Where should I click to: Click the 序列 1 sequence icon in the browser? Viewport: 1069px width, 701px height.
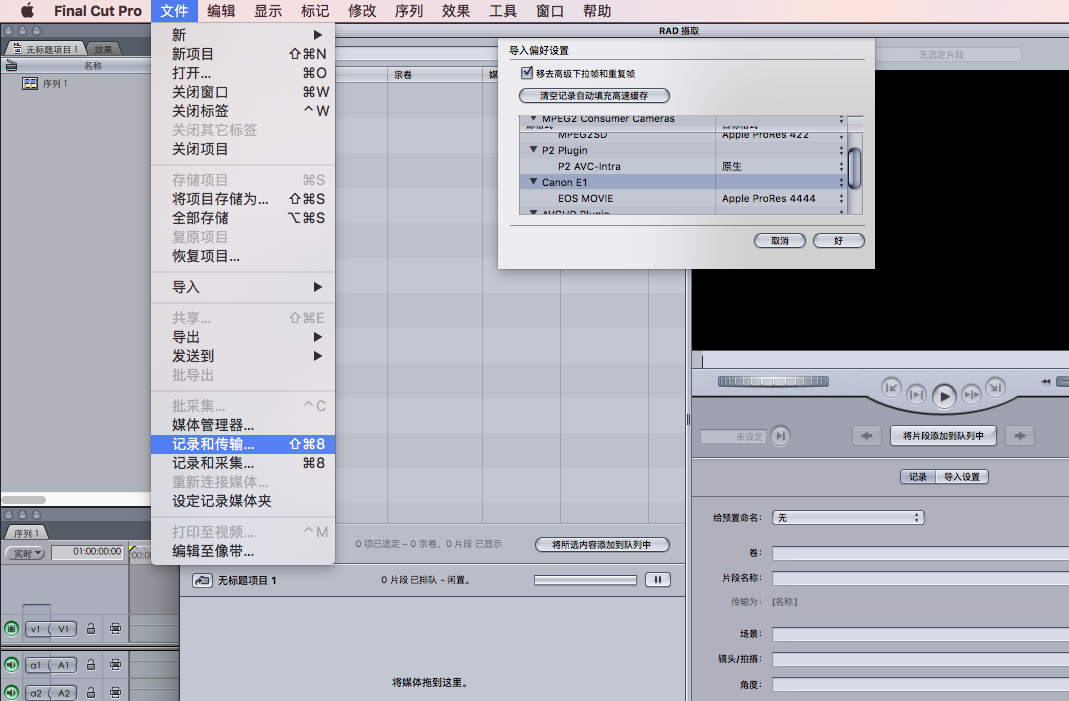(x=30, y=84)
